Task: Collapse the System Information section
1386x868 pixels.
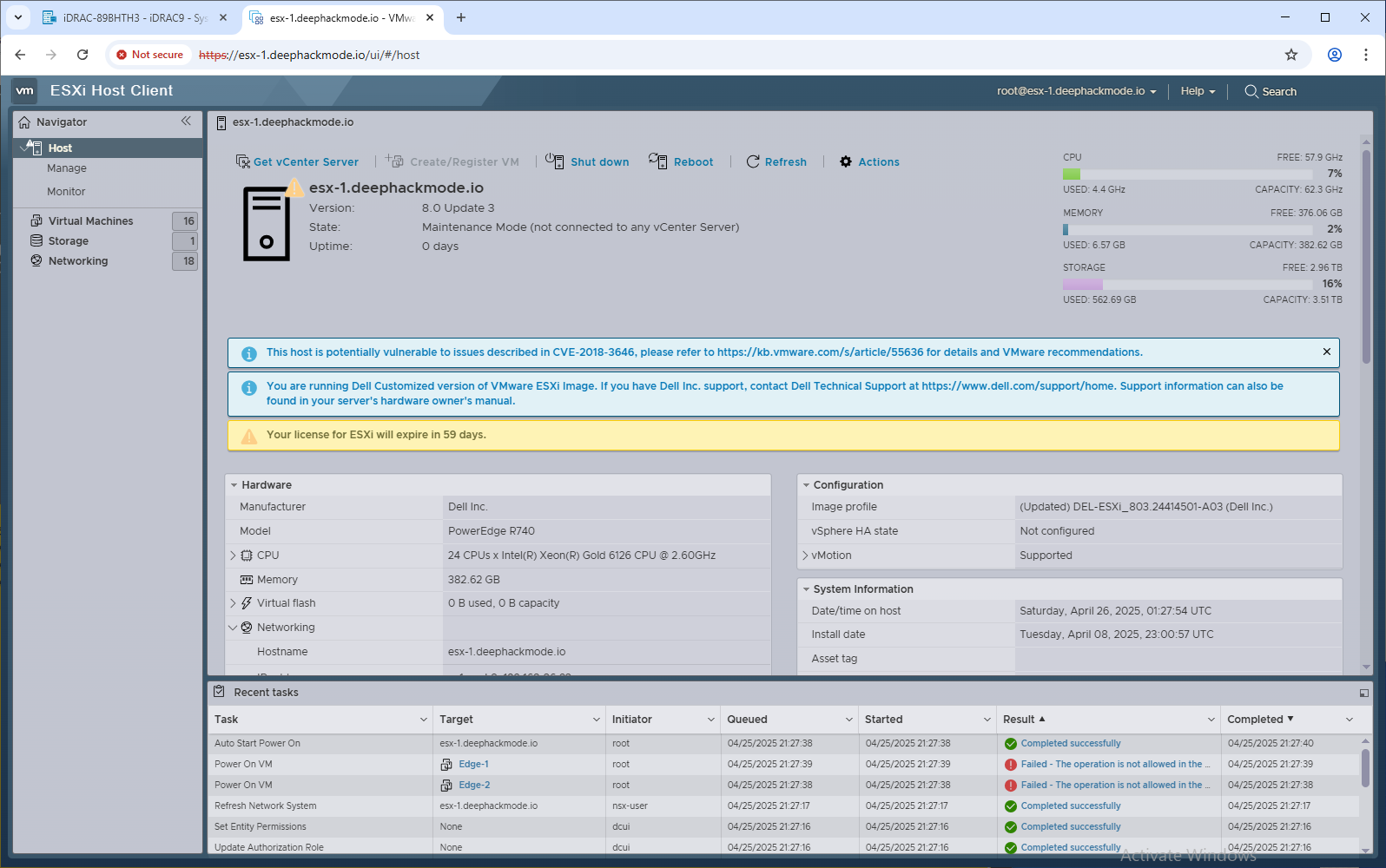Action: point(806,589)
